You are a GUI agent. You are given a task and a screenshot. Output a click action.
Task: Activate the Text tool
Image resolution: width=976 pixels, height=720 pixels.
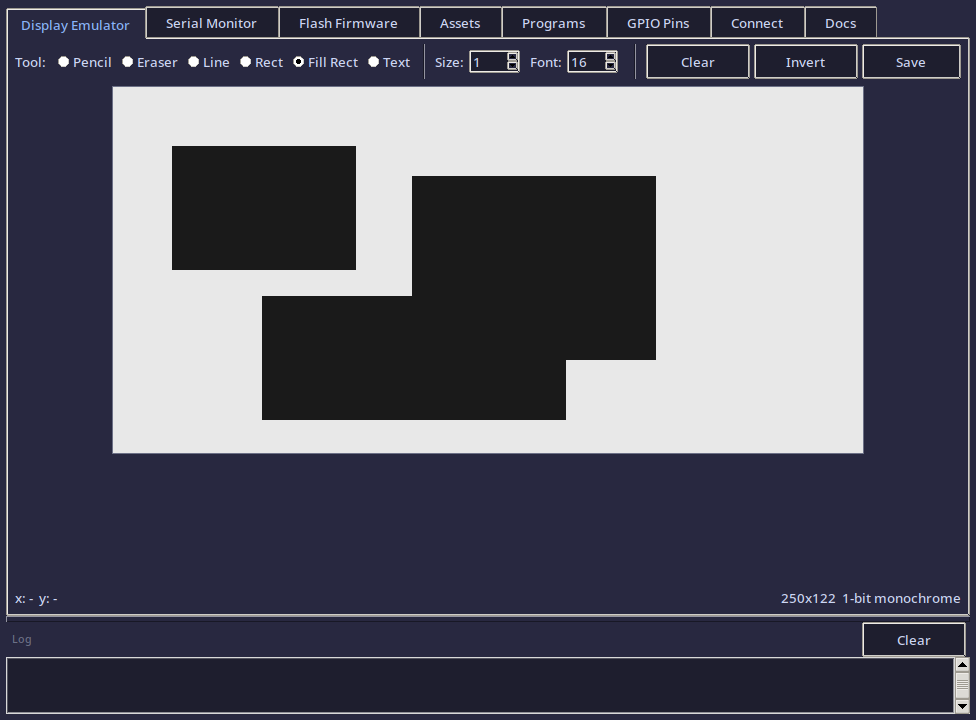[x=372, y=62]
